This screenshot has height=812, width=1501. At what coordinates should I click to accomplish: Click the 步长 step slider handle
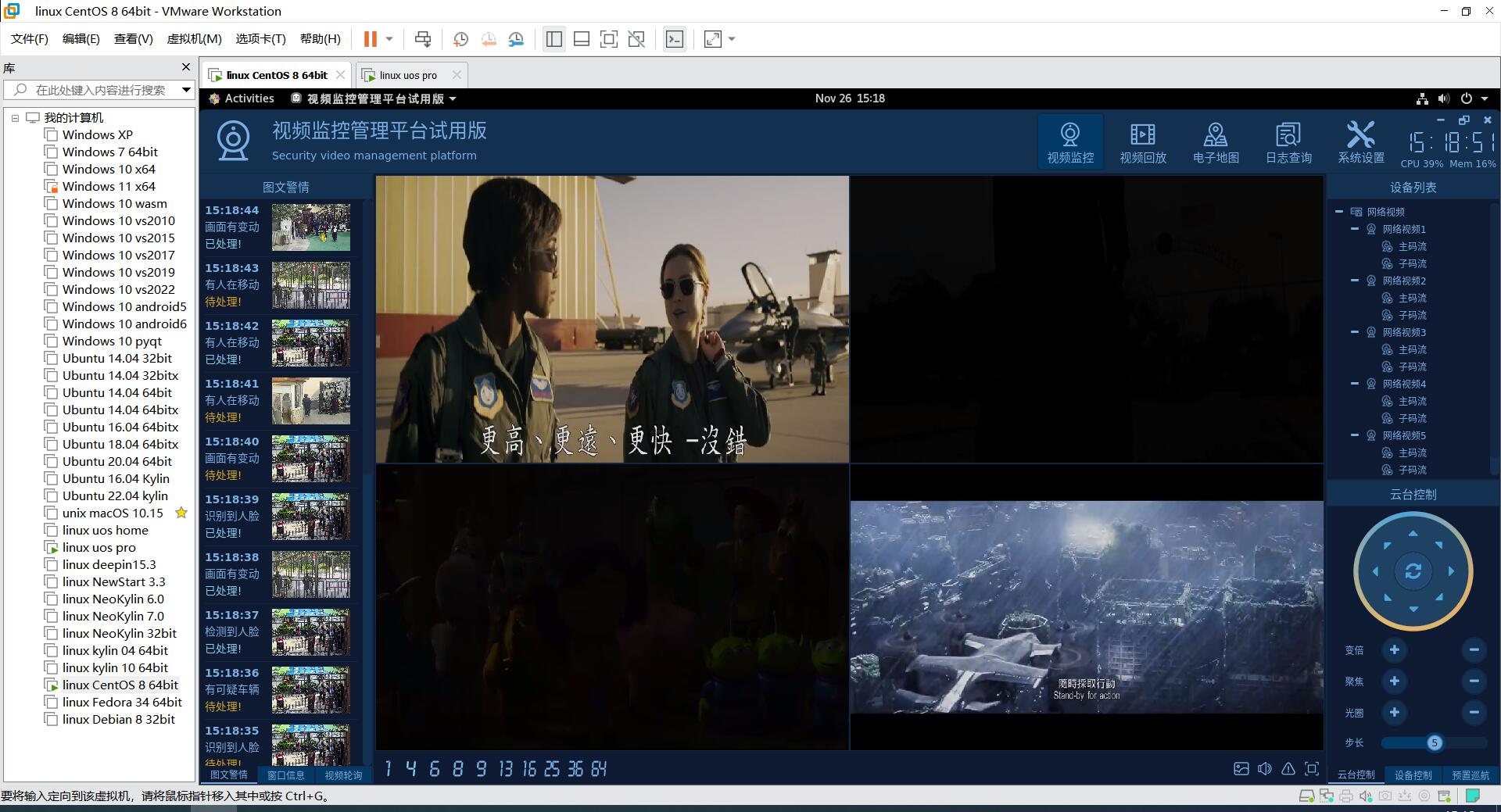point(1434,743)
